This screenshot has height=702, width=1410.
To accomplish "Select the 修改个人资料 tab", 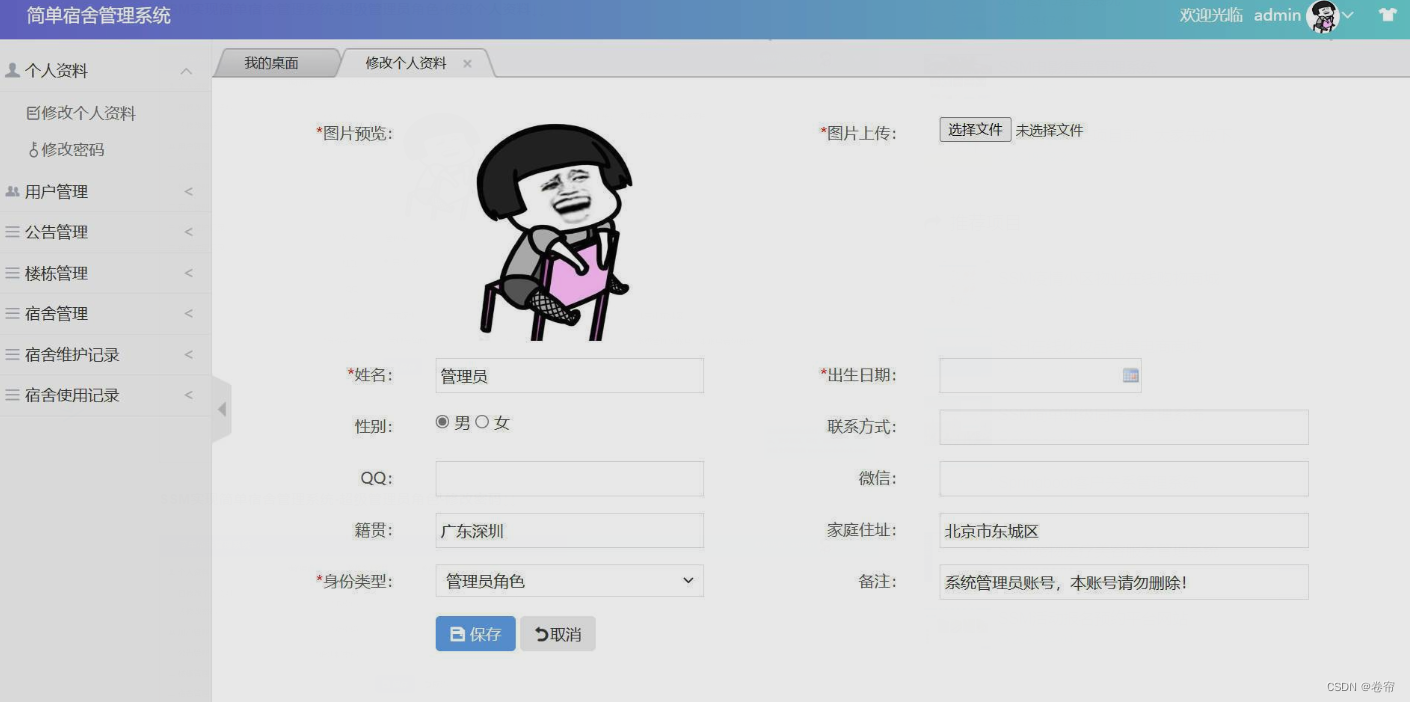I will coord(406,63).
